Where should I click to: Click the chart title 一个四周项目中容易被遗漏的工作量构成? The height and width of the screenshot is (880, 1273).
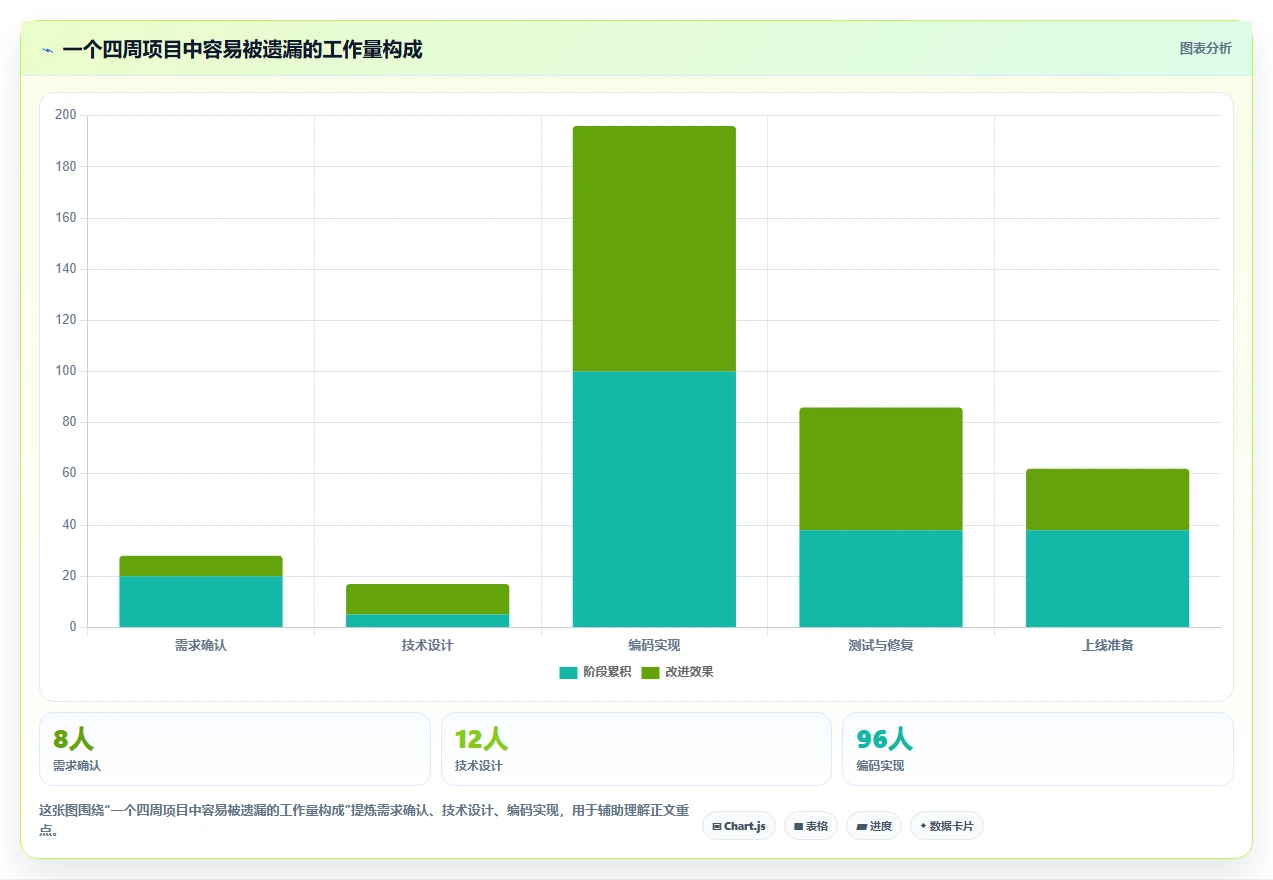point(242,49)
